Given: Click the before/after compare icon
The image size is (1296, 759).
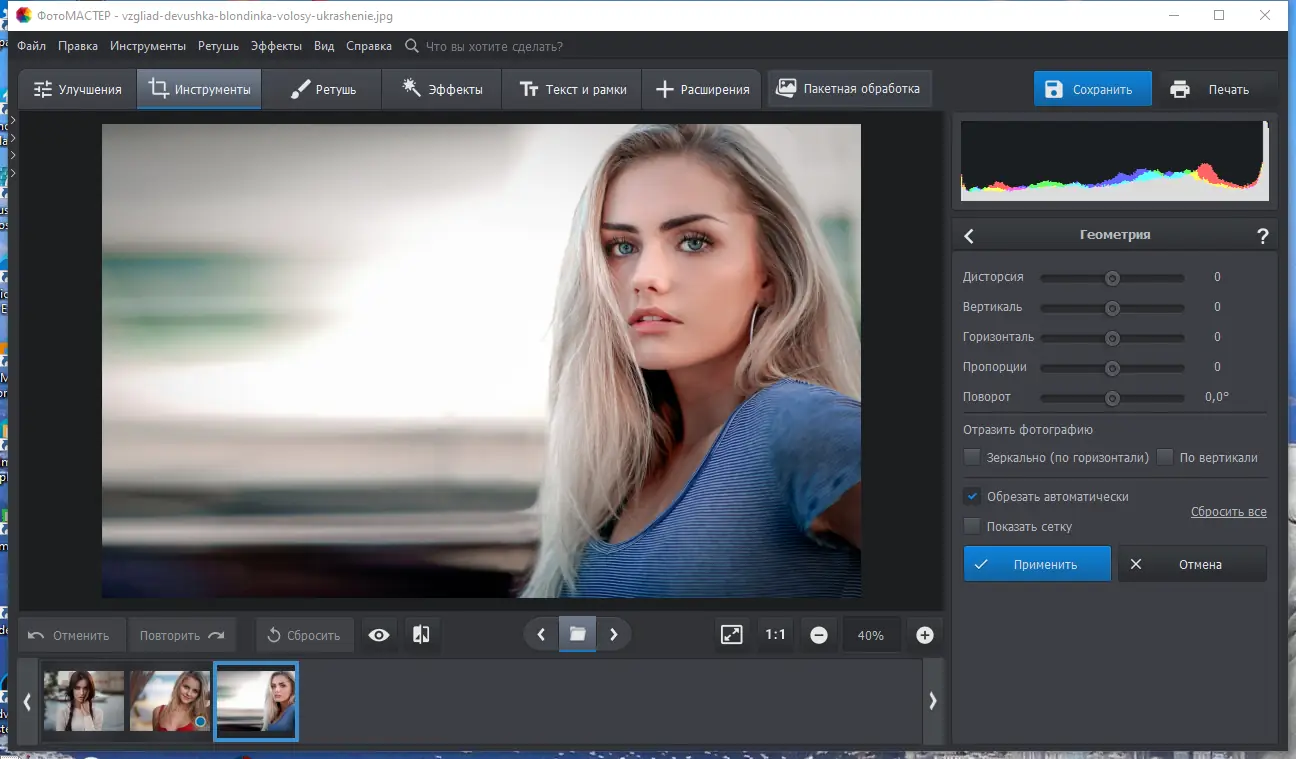Looking at the screenshot, I should pyautogui.click(x=421, y=635).
